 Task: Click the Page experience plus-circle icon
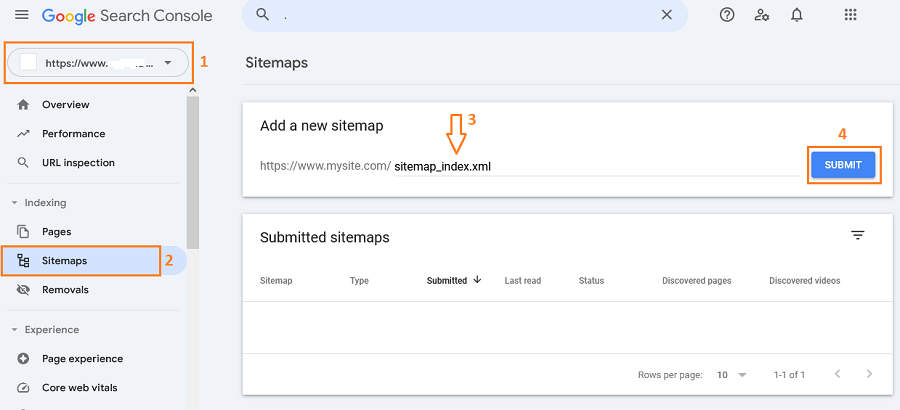pyautogui.click(x=23, y=359)
